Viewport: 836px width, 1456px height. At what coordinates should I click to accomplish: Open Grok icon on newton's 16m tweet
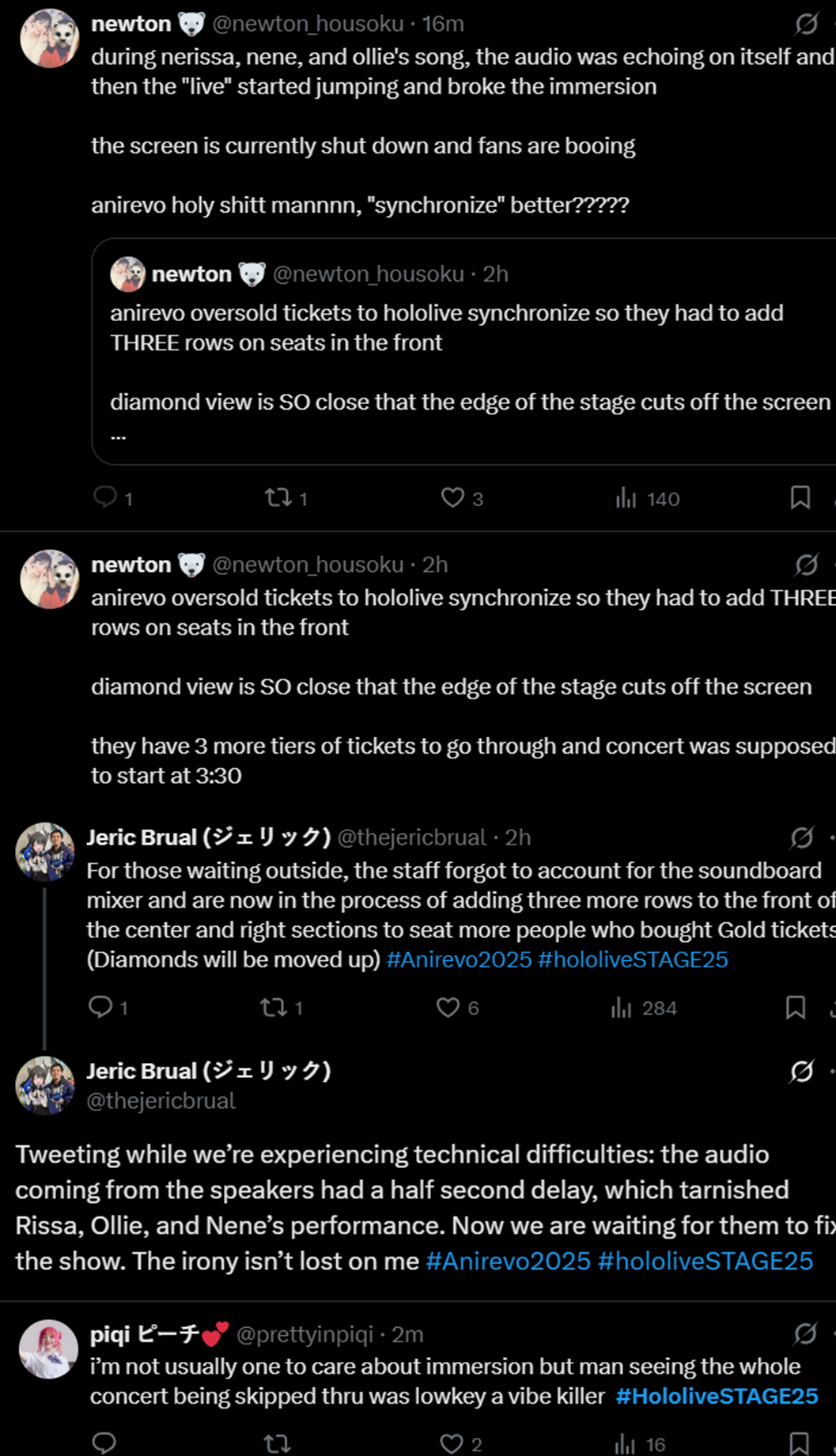point(806,24)
